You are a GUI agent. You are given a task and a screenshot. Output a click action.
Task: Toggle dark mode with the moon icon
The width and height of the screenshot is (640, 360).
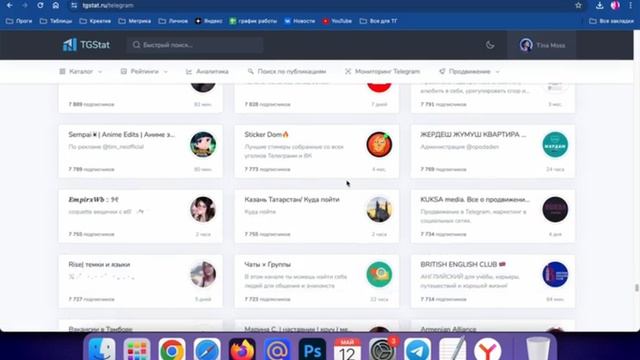click(490, 45)
